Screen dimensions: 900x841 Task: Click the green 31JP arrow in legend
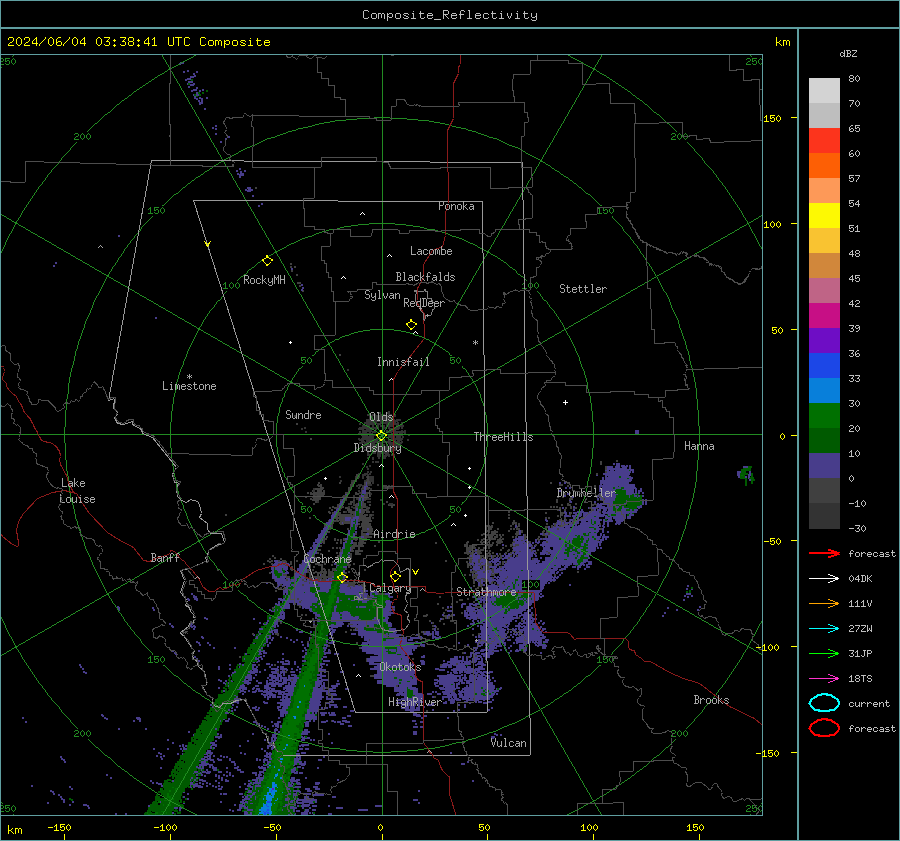coord(824,653)
